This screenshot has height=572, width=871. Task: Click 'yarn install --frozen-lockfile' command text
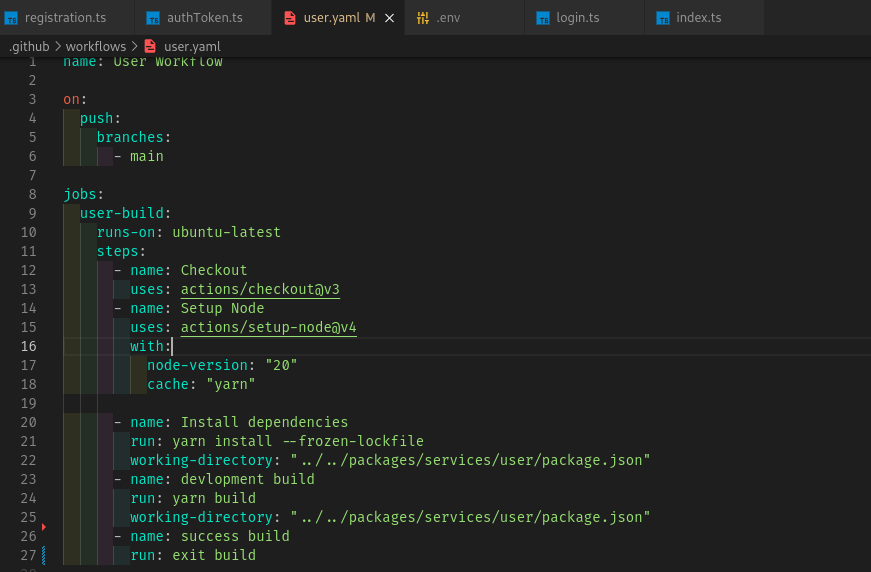[x=298, y=441]
